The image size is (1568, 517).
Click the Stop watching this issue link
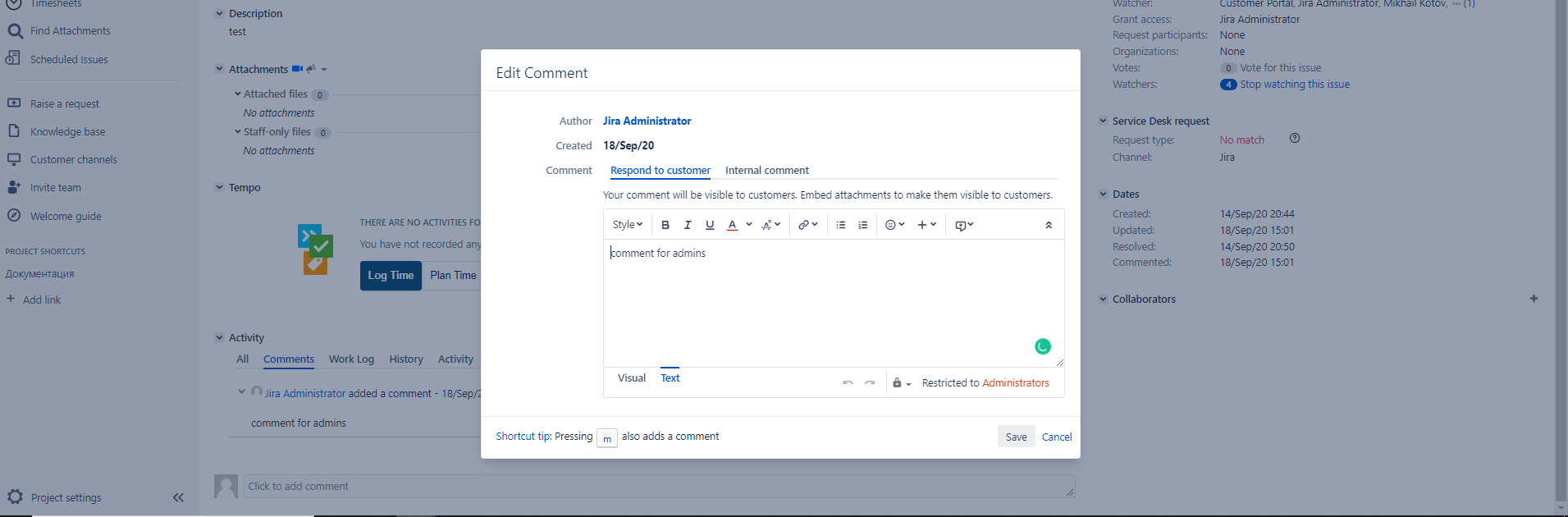(1295, 85)
